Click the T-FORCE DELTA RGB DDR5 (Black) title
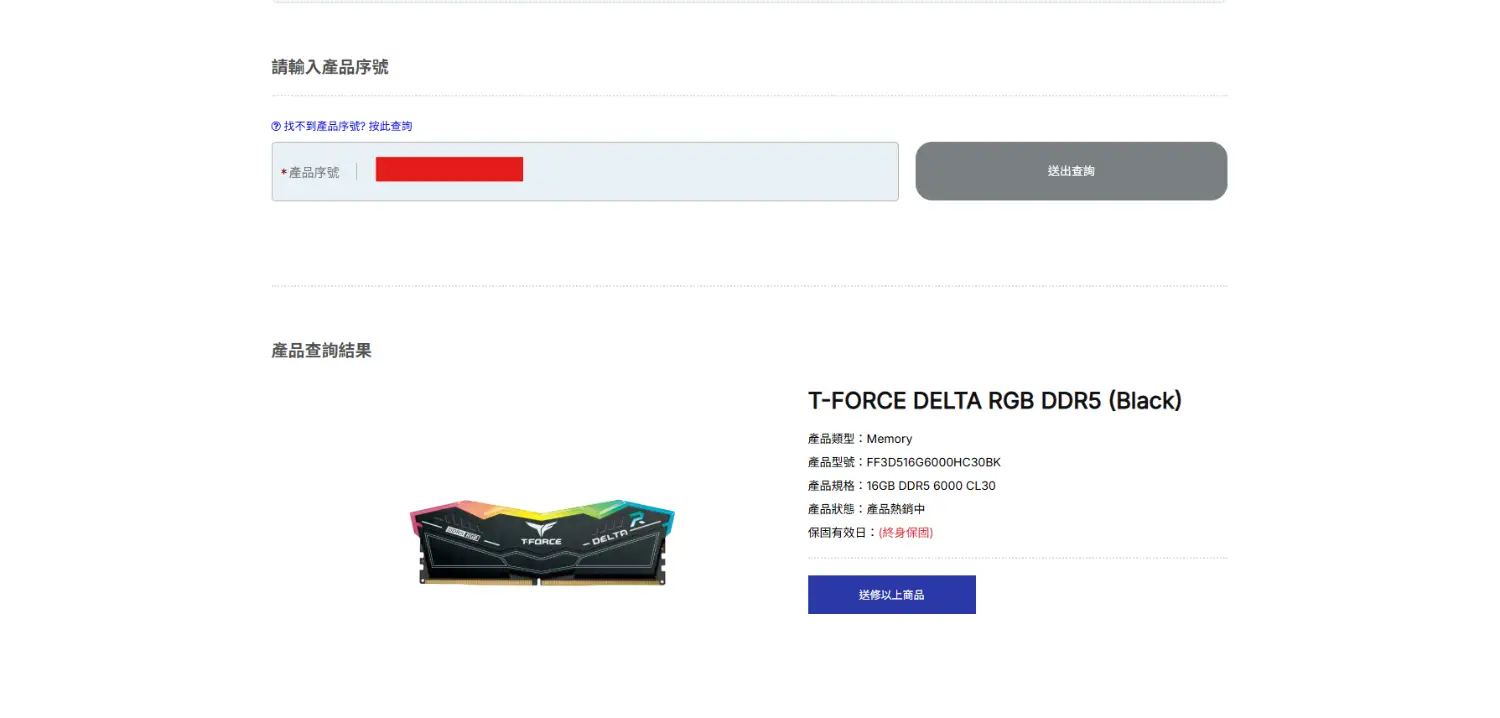The image size is (1500, 718). pyautogui.click(x=994, y=401)
